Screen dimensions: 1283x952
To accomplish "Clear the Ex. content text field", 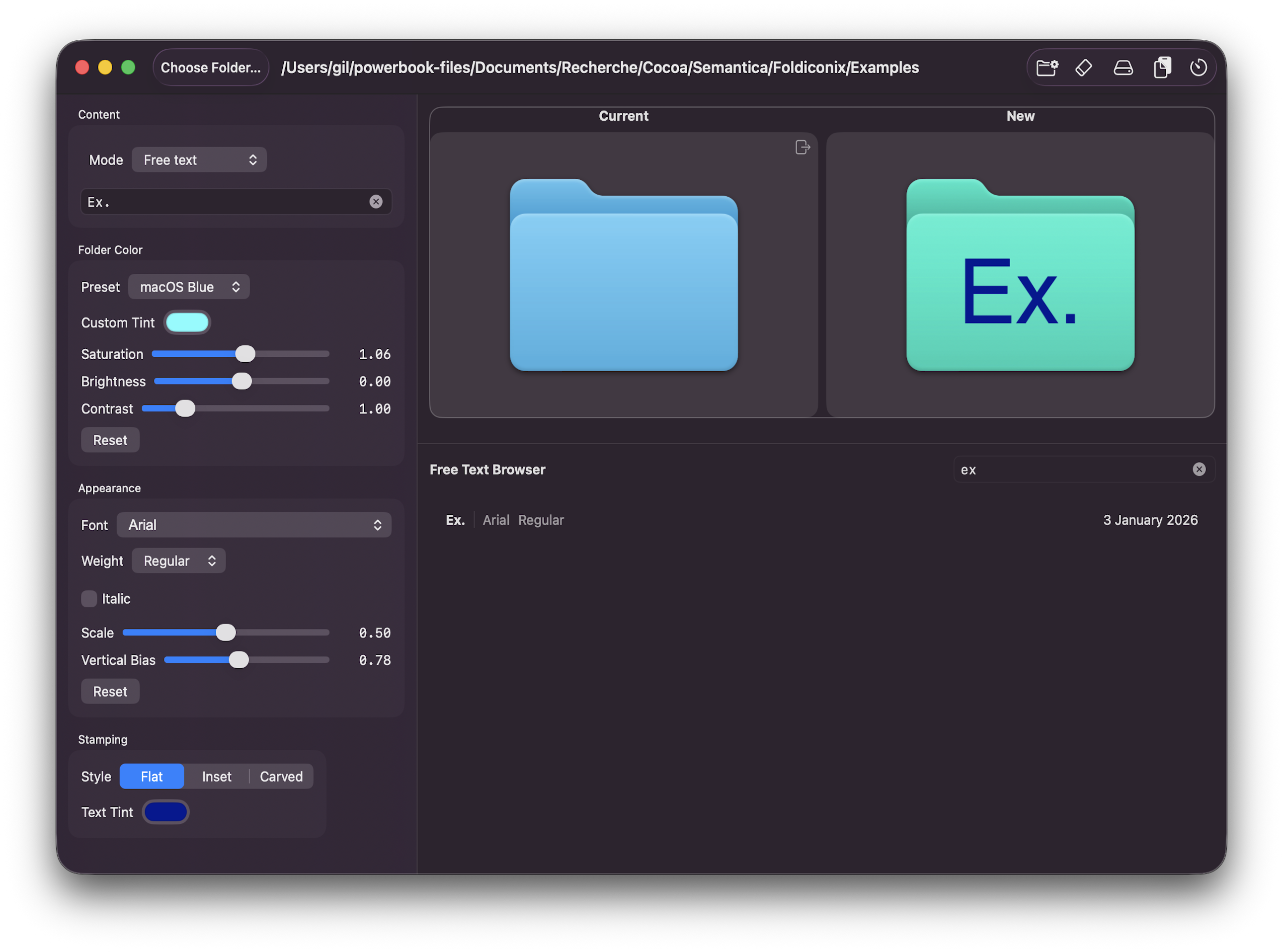I will click(x=376, y=201).
